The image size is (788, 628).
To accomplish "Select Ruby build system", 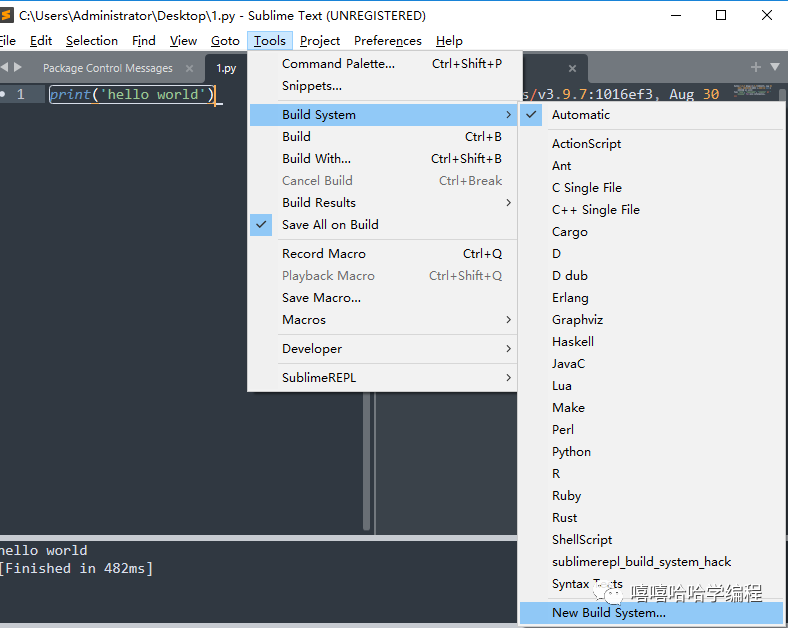I will tap(651, 496).
